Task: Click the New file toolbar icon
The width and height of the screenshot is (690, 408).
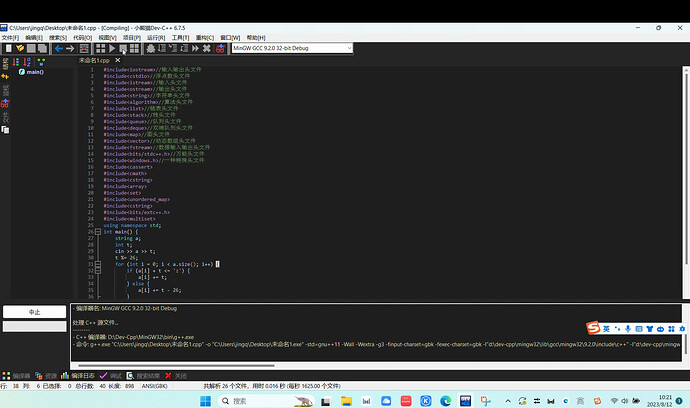Action: (x=8, y=48)
